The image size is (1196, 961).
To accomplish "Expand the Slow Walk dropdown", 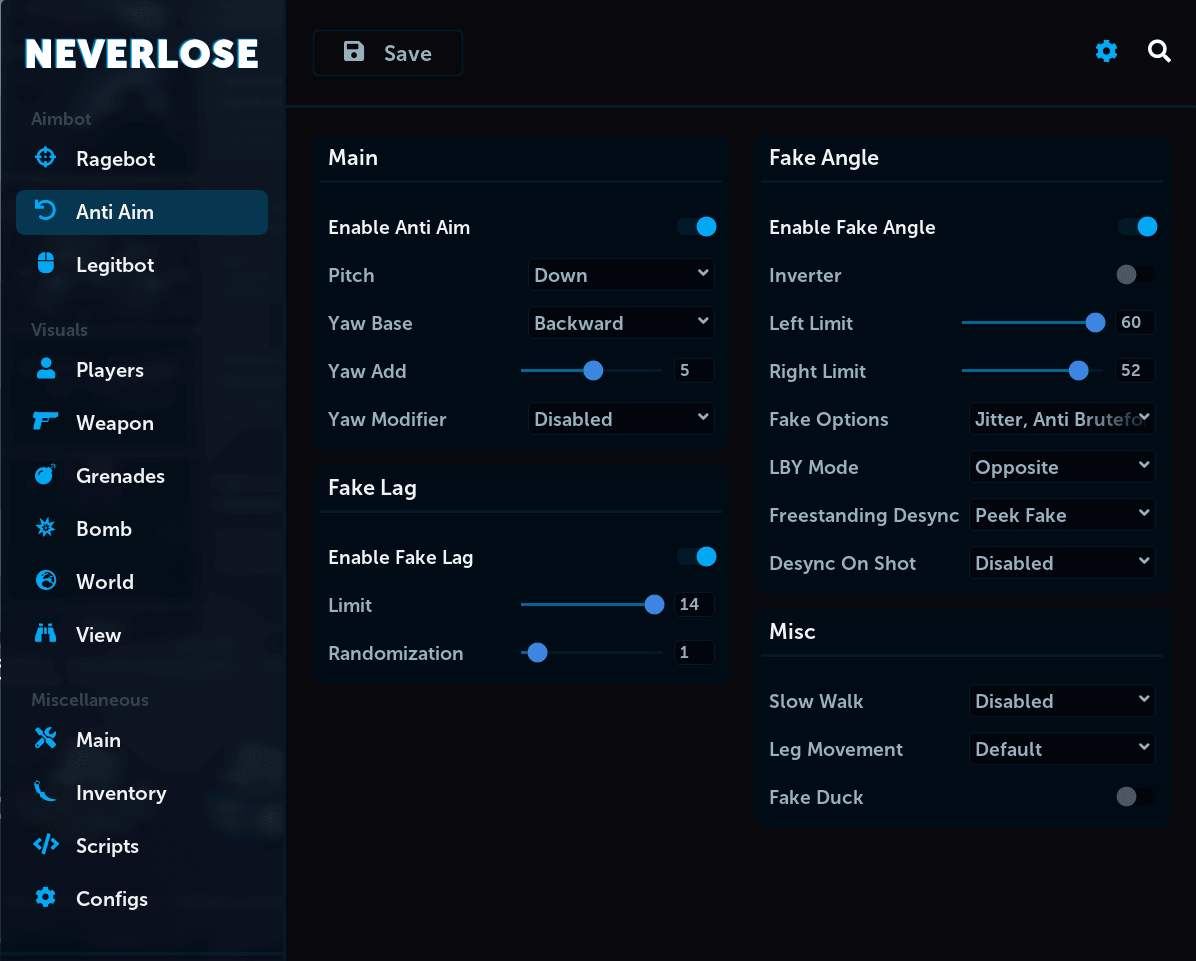I will pyautogui.click(x=1062, y=701).
